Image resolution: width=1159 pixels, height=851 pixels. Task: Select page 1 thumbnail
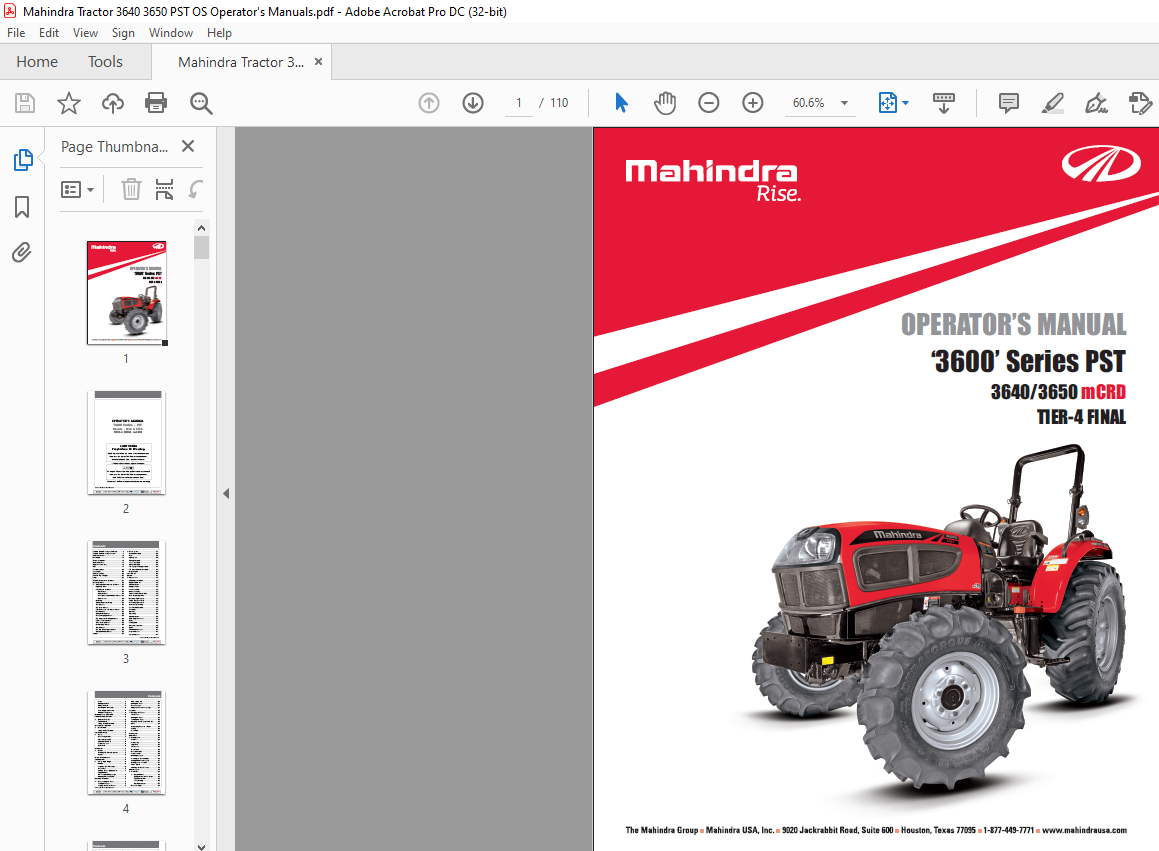(x=126, y=293)
